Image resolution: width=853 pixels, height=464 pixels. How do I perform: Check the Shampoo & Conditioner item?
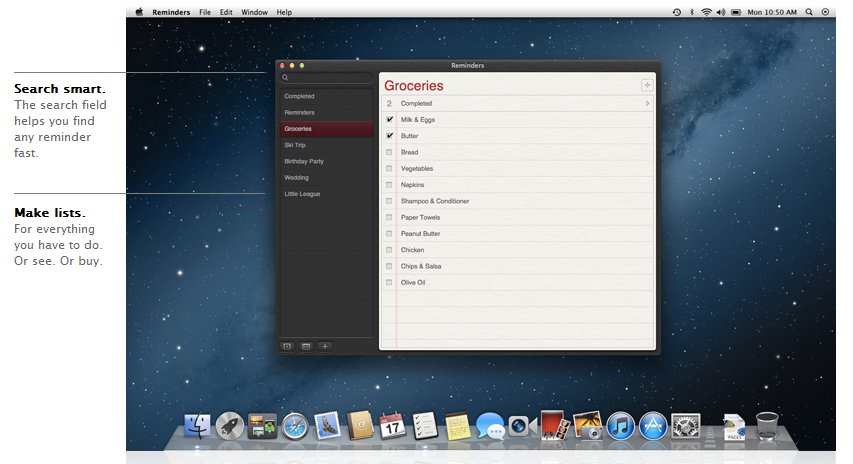(x=389, y=201)
